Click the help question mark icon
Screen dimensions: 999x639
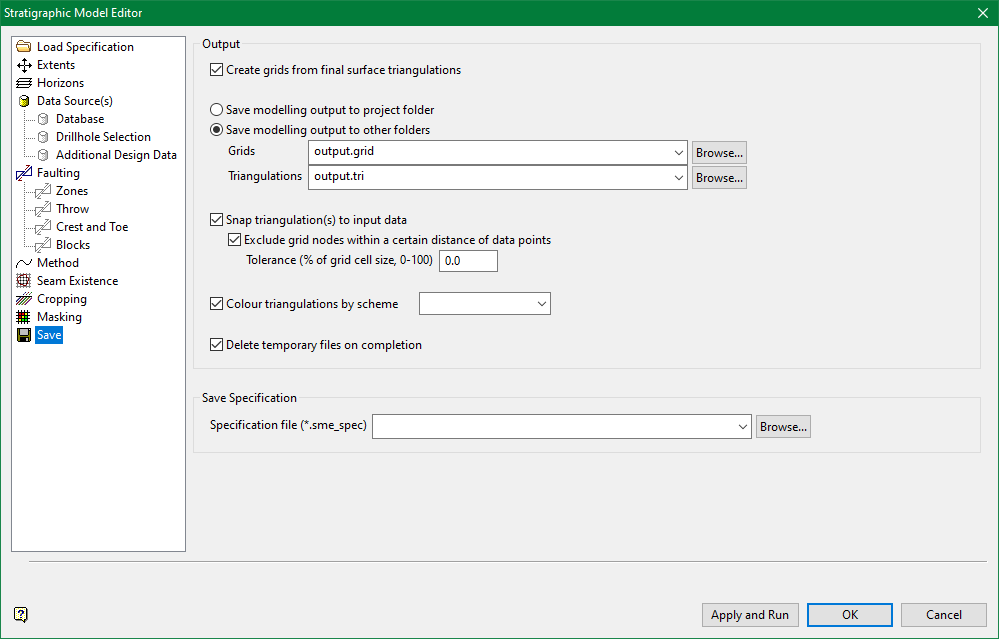coord(21,614)
